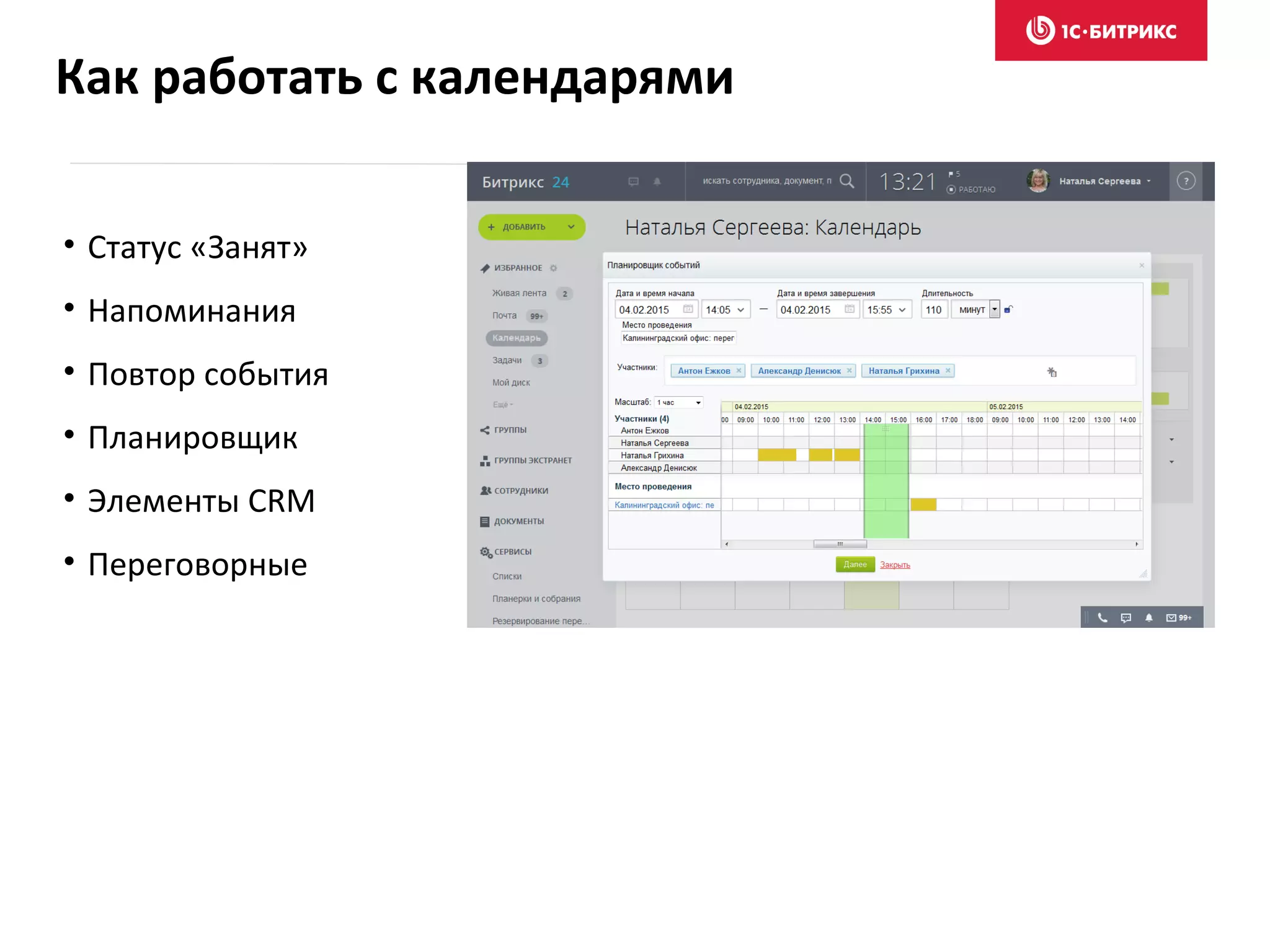Open the Группы section
Image resolution: width=1270 pixels, height=952 pixels.
tap(504, 430)
